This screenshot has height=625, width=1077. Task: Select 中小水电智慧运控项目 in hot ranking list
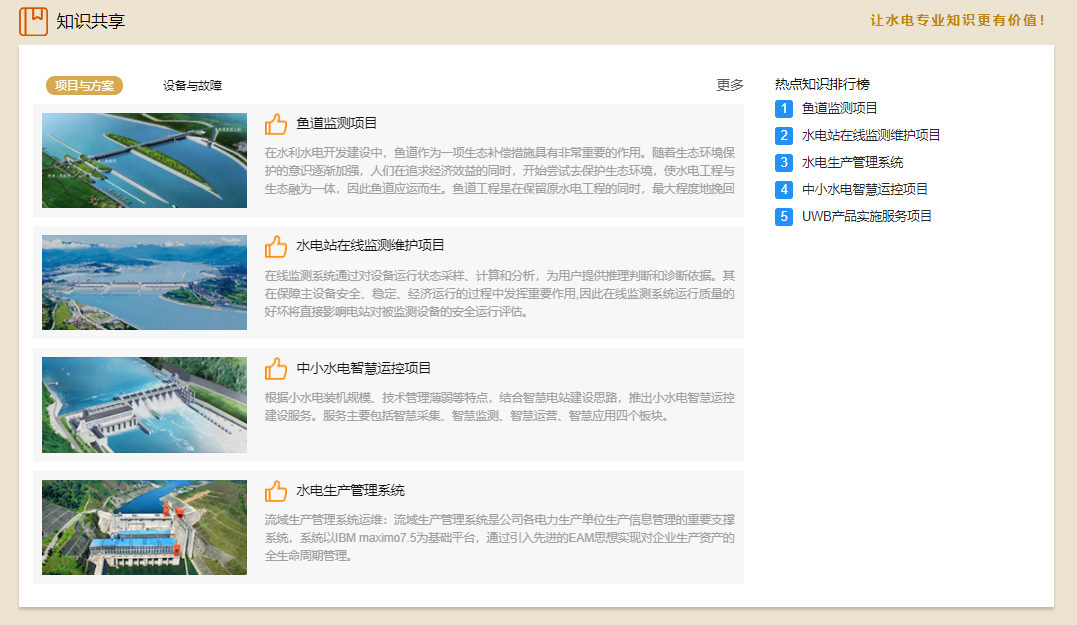(x=865, y=189)
